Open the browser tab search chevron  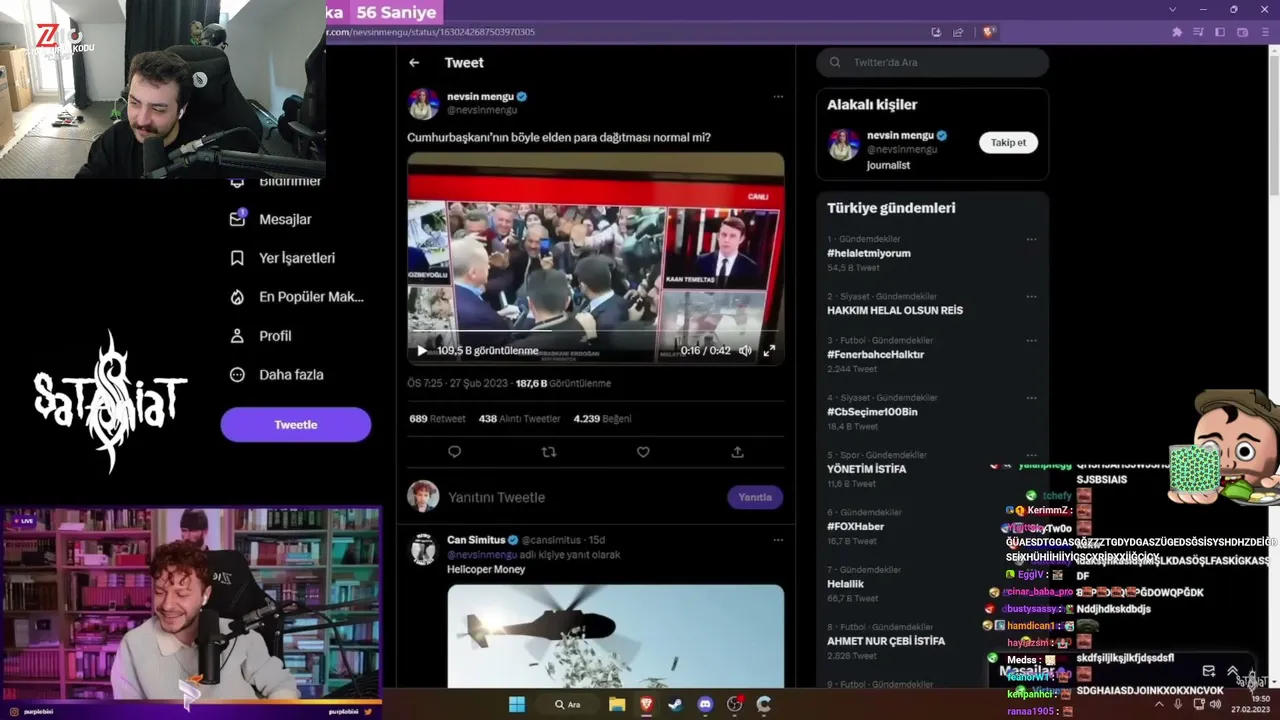coord(1173,10)
